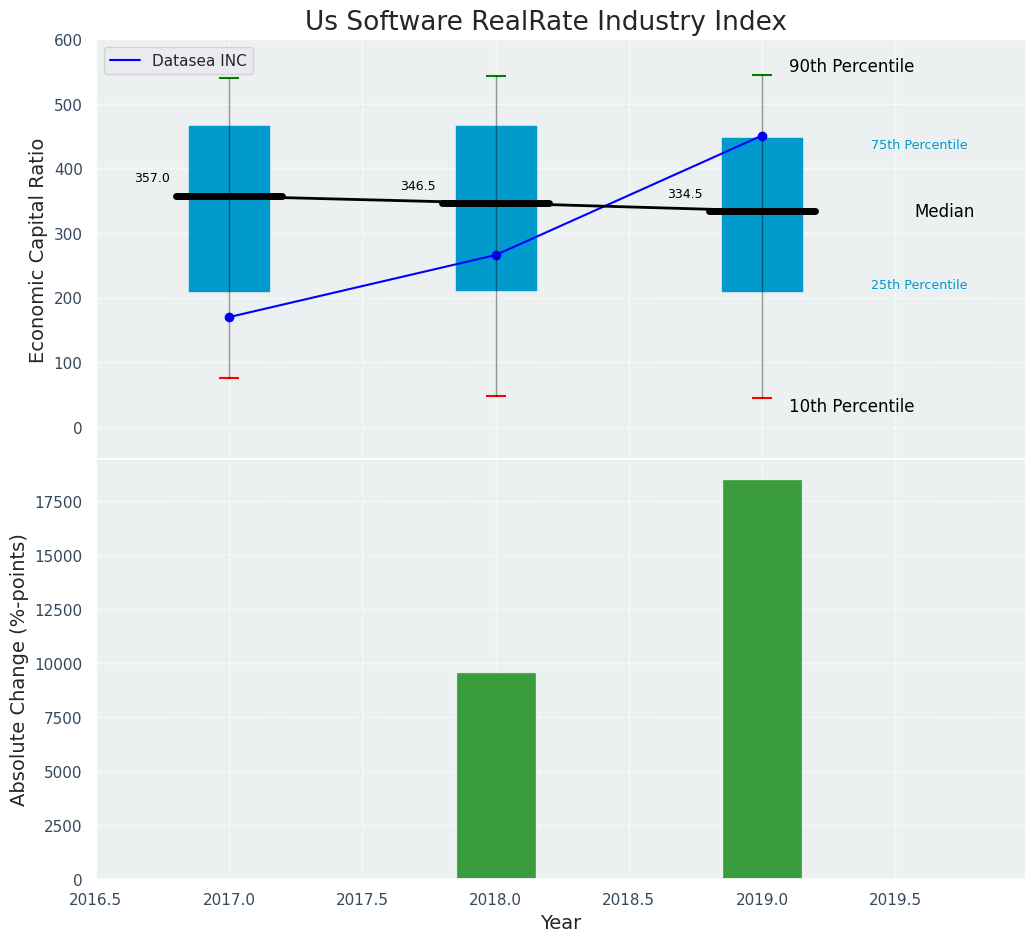Screen dimensions: 1035x942
Task: Click the red 10th percentile cap for 2017
Action: tap(229, 378)
